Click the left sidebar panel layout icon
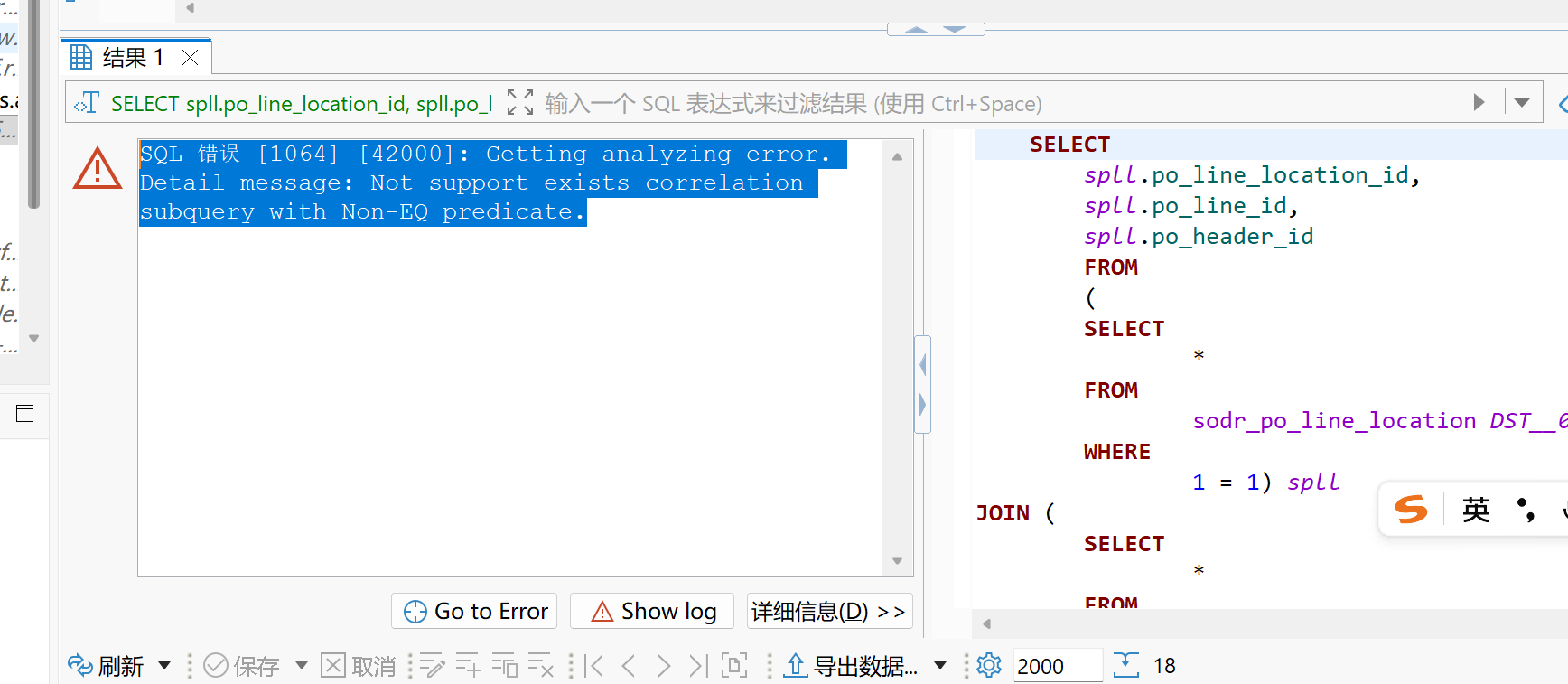The width and height of the screenshot is (1568, 684). (x=25, y=414)
